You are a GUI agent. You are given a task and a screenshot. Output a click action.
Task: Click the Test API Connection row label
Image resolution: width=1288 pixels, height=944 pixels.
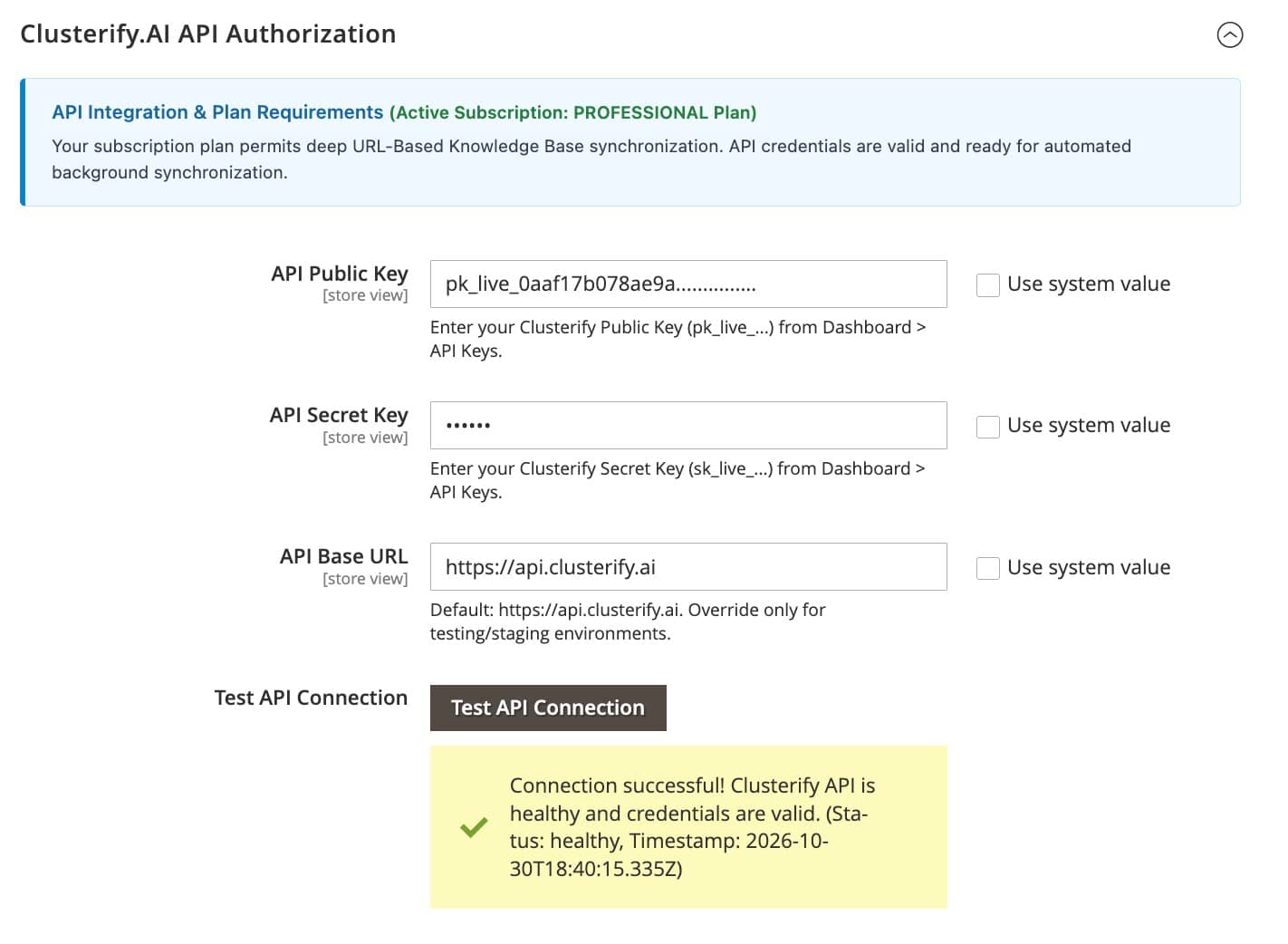click(x=311, y=698)
